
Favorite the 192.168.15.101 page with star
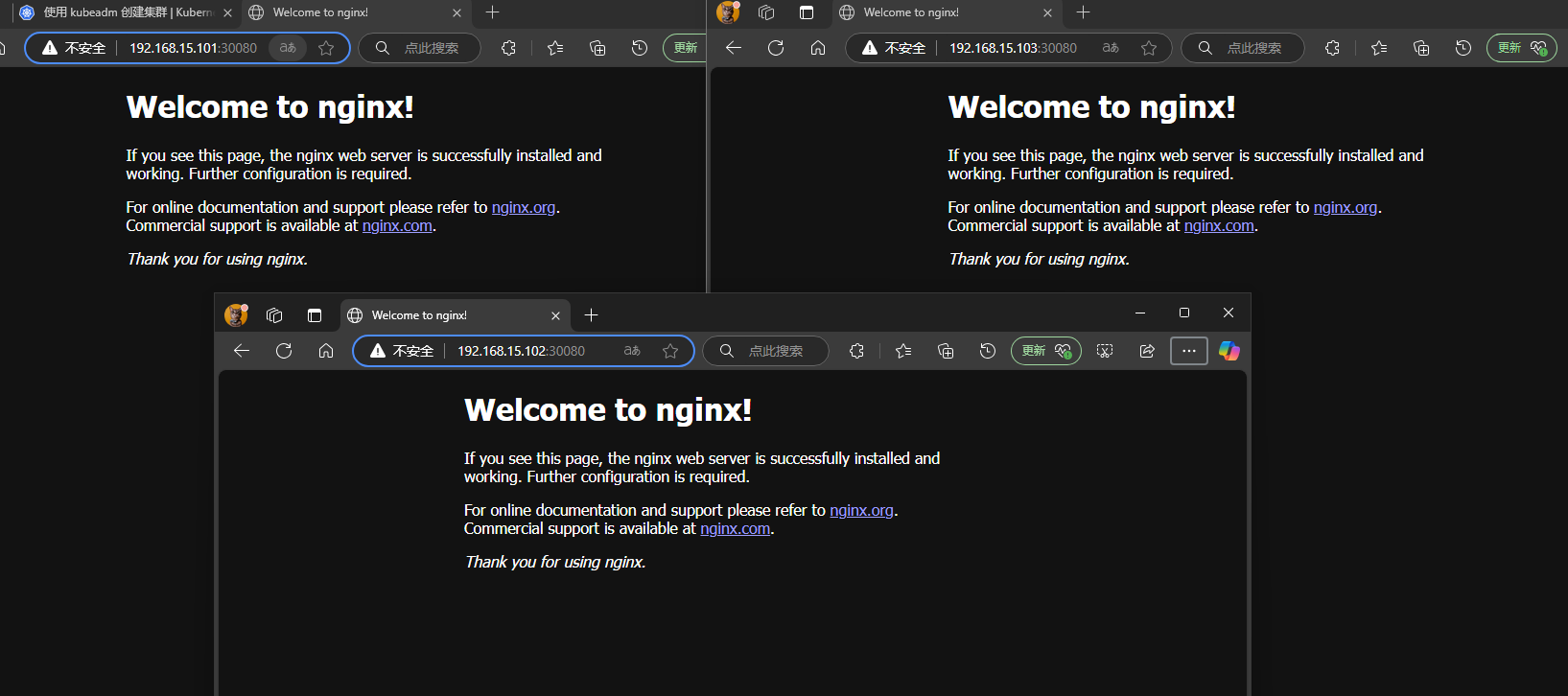[x=326, y=48]
